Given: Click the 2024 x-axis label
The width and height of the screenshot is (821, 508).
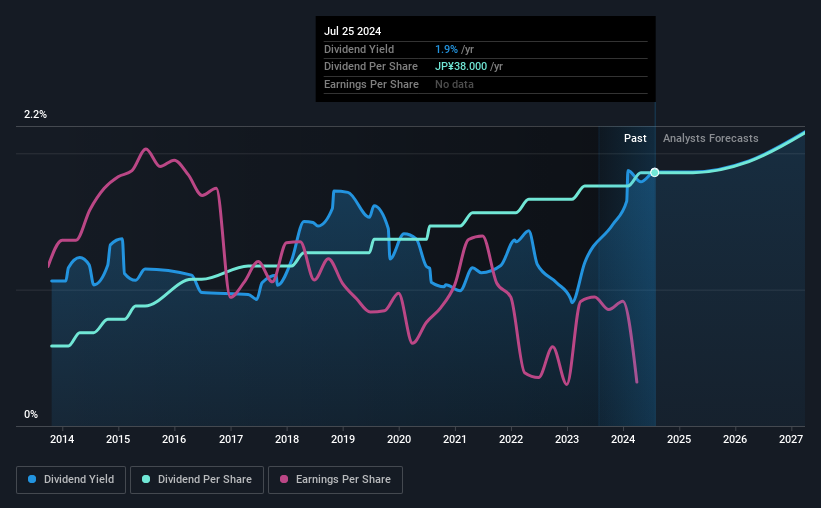Looking at the screenshot, I should (623, 439).
